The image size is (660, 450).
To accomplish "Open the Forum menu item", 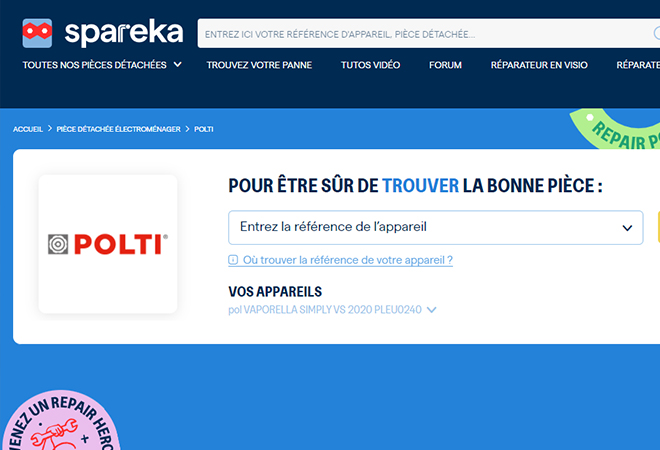I will click(x=445, y=65).
